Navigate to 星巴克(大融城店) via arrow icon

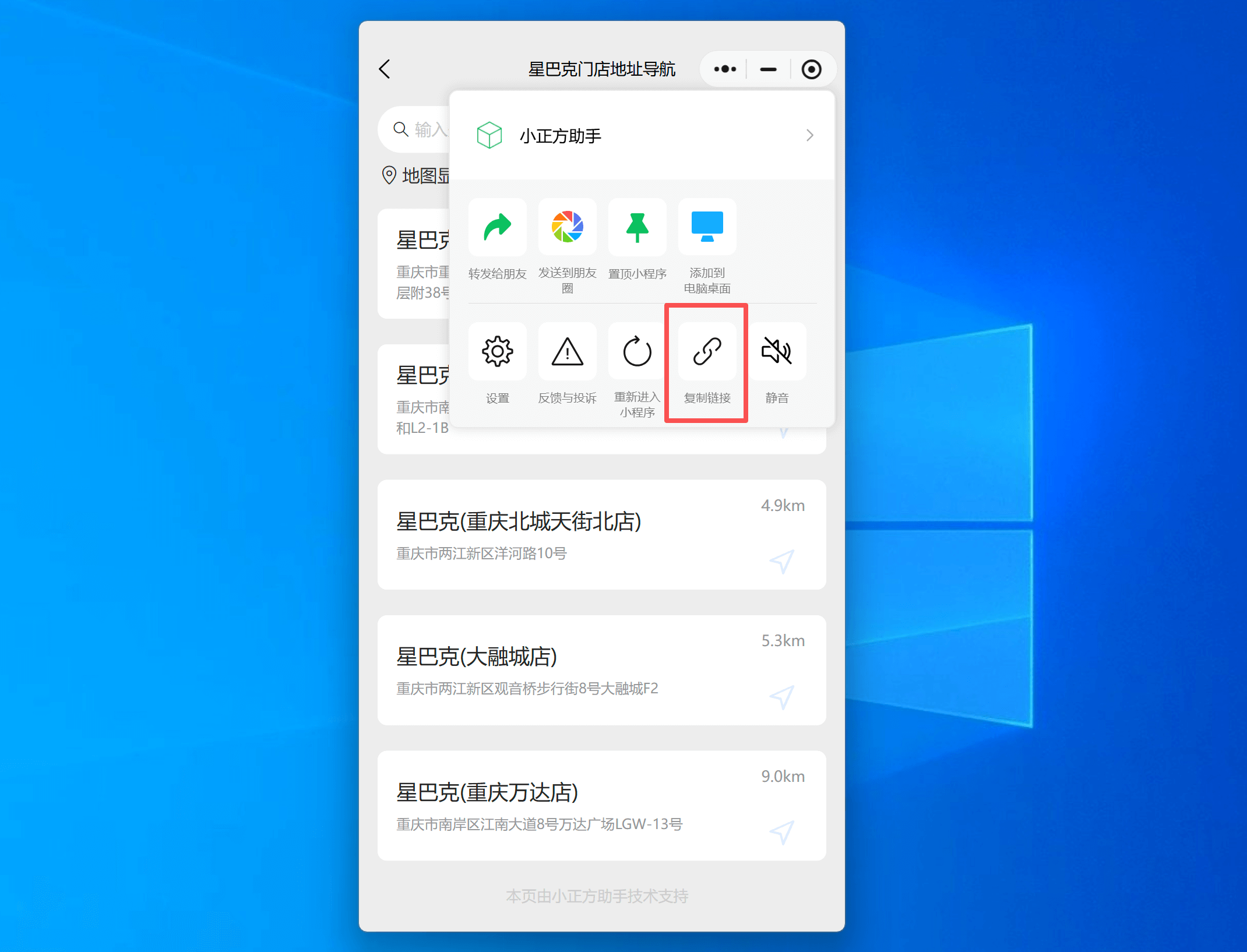point(781,697)
